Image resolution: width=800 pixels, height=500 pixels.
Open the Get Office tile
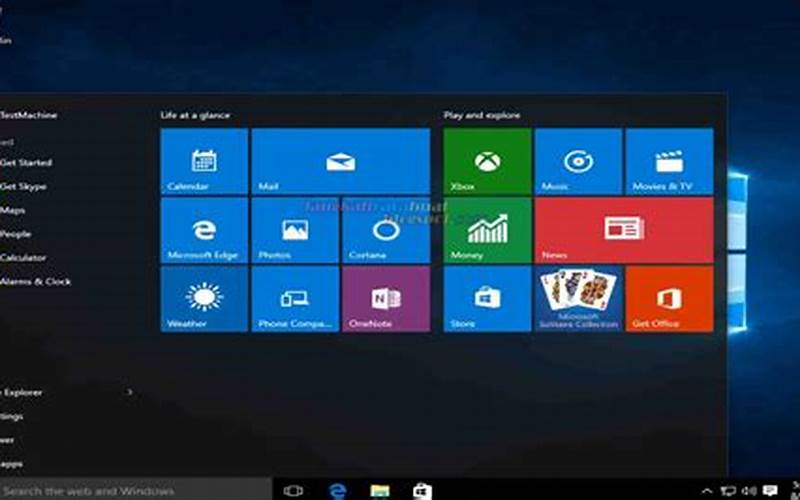(x=669, y=299)
